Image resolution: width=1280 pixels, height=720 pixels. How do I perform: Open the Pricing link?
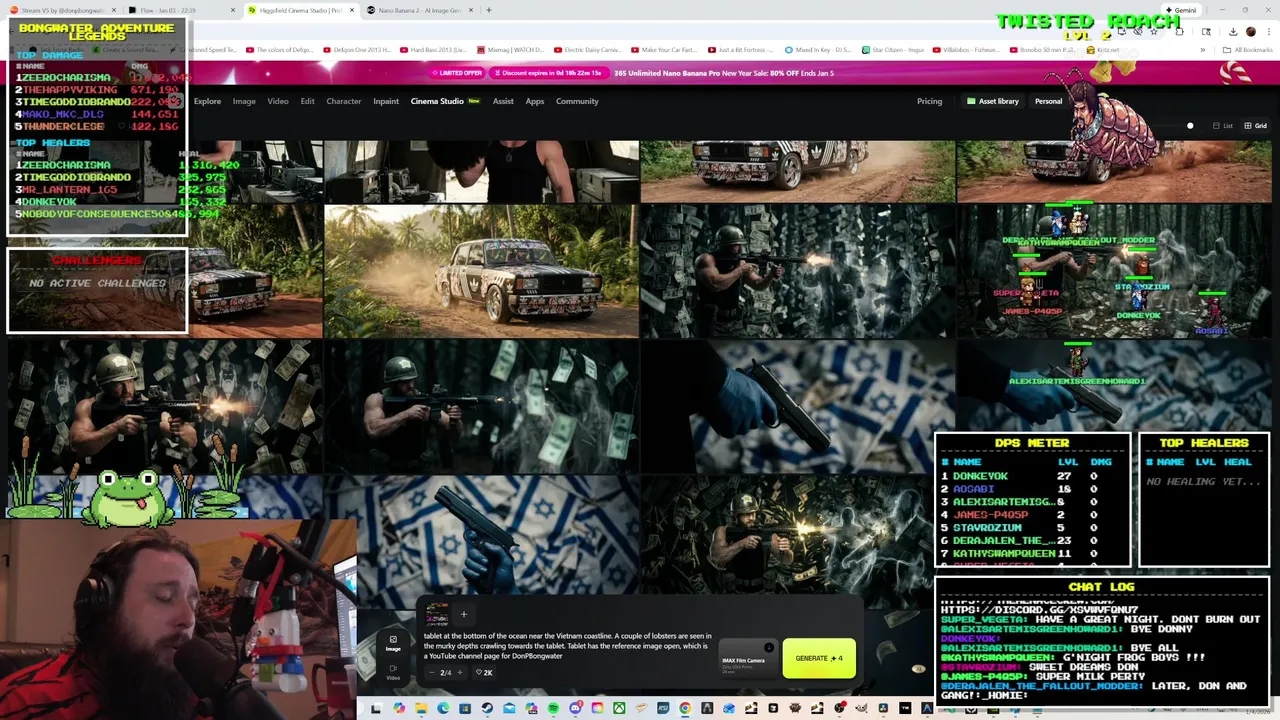tap(929, 101)
